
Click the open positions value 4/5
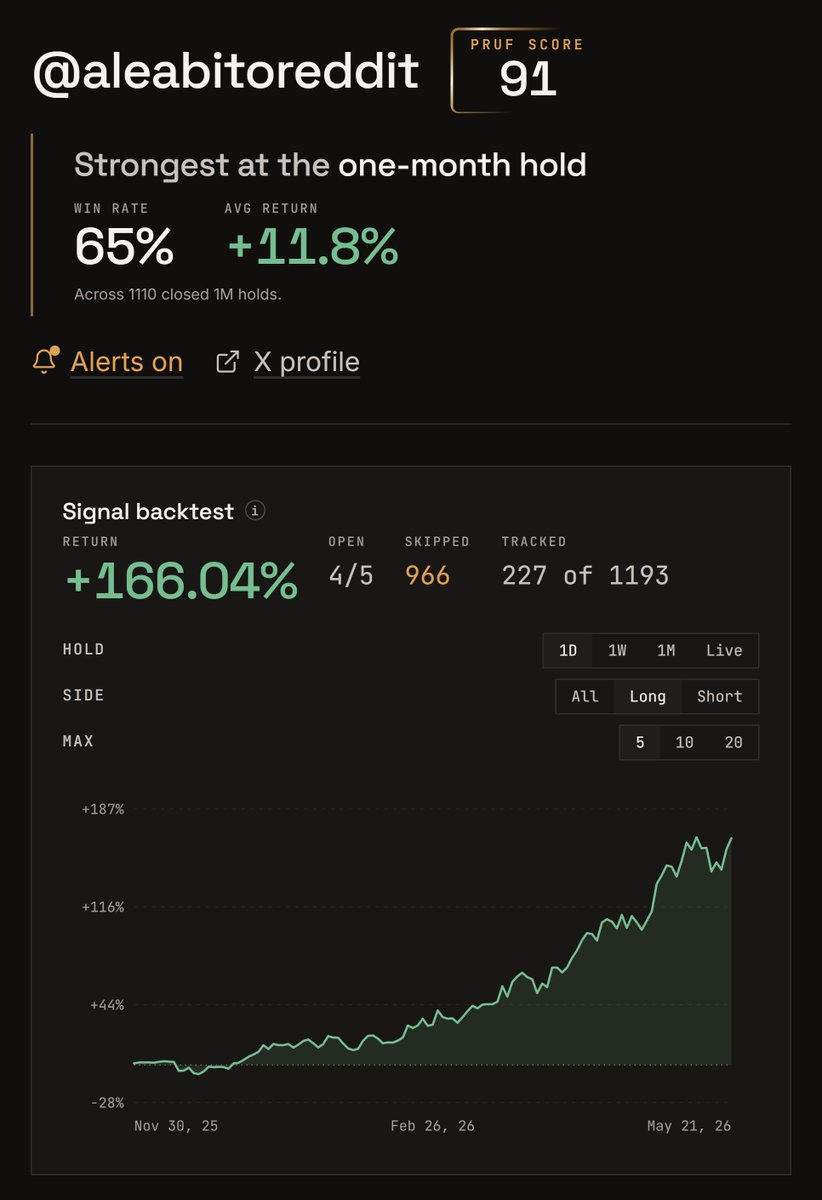pos(351,575)
